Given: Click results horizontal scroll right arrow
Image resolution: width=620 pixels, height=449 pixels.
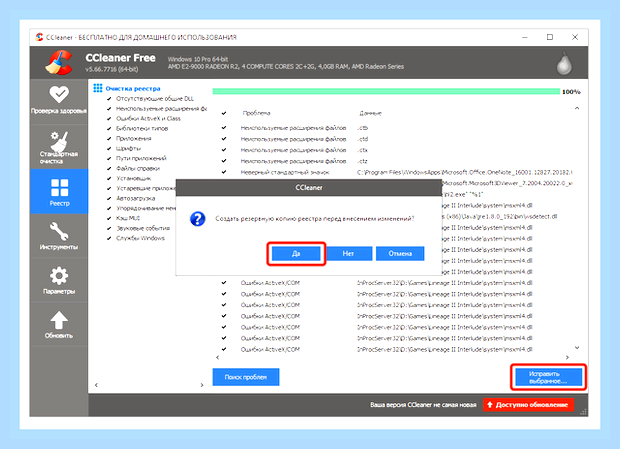Looking at the screenshot, I should [x=567, y=357].
